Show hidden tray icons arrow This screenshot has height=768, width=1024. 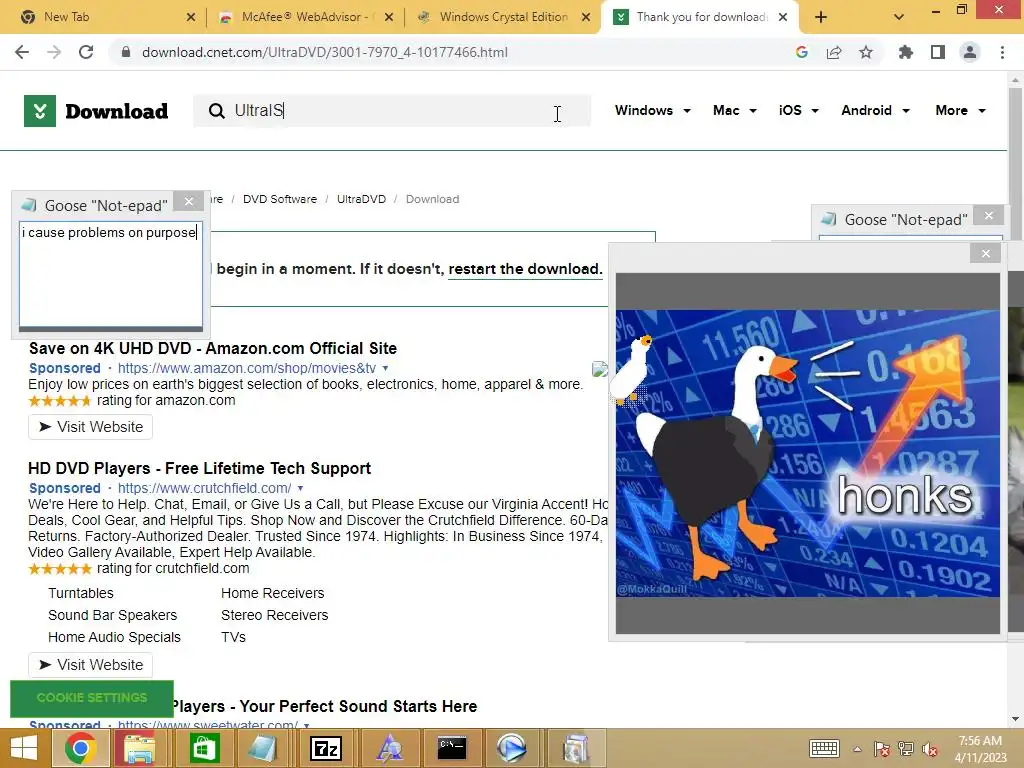(857, 749)
